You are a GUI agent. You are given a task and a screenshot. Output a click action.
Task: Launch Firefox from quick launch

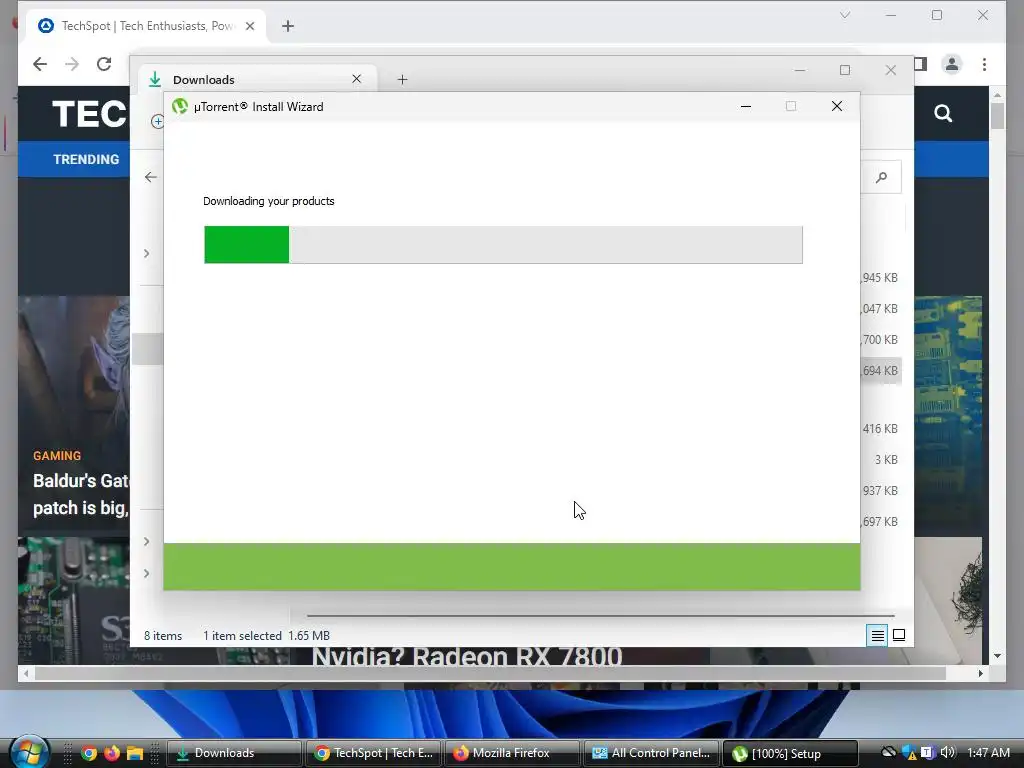112,753
